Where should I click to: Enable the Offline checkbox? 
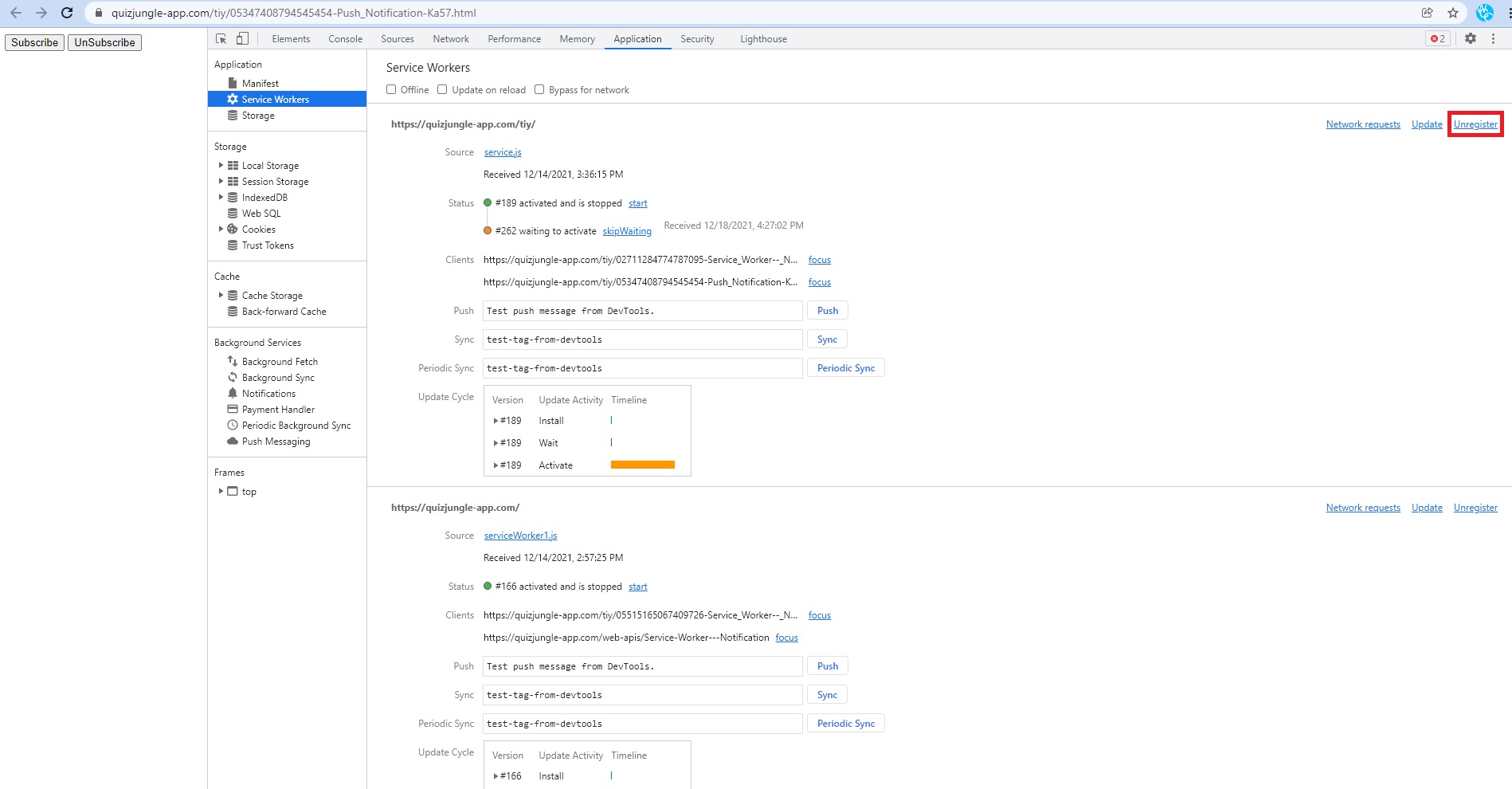click(x=391, y=89)
